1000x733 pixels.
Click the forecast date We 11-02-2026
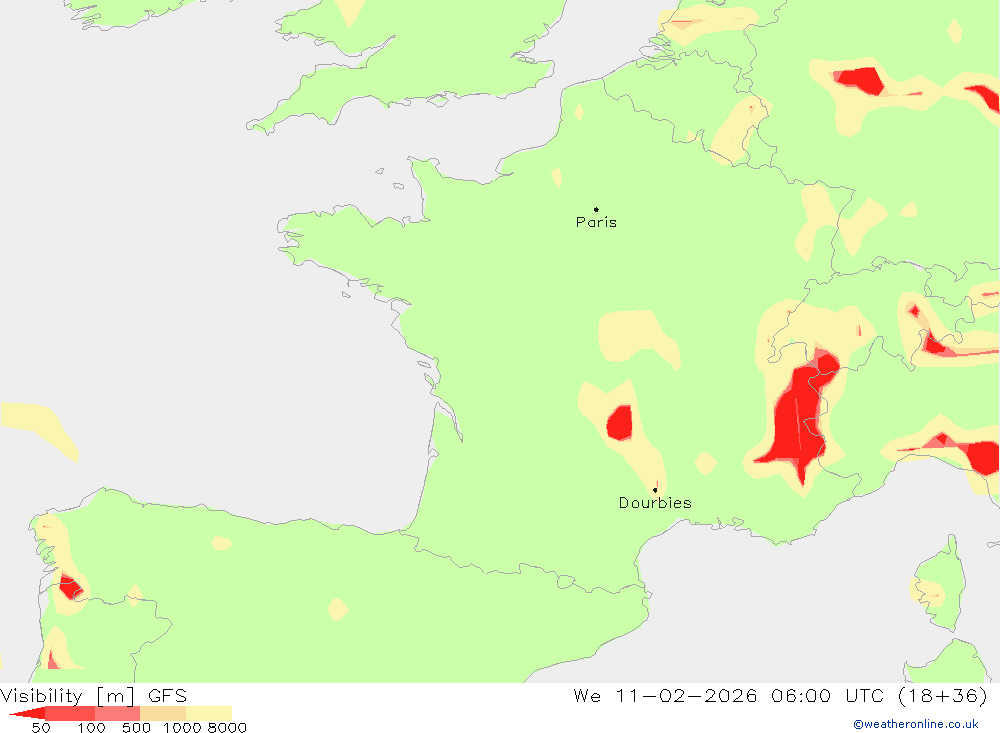point(665,695)
